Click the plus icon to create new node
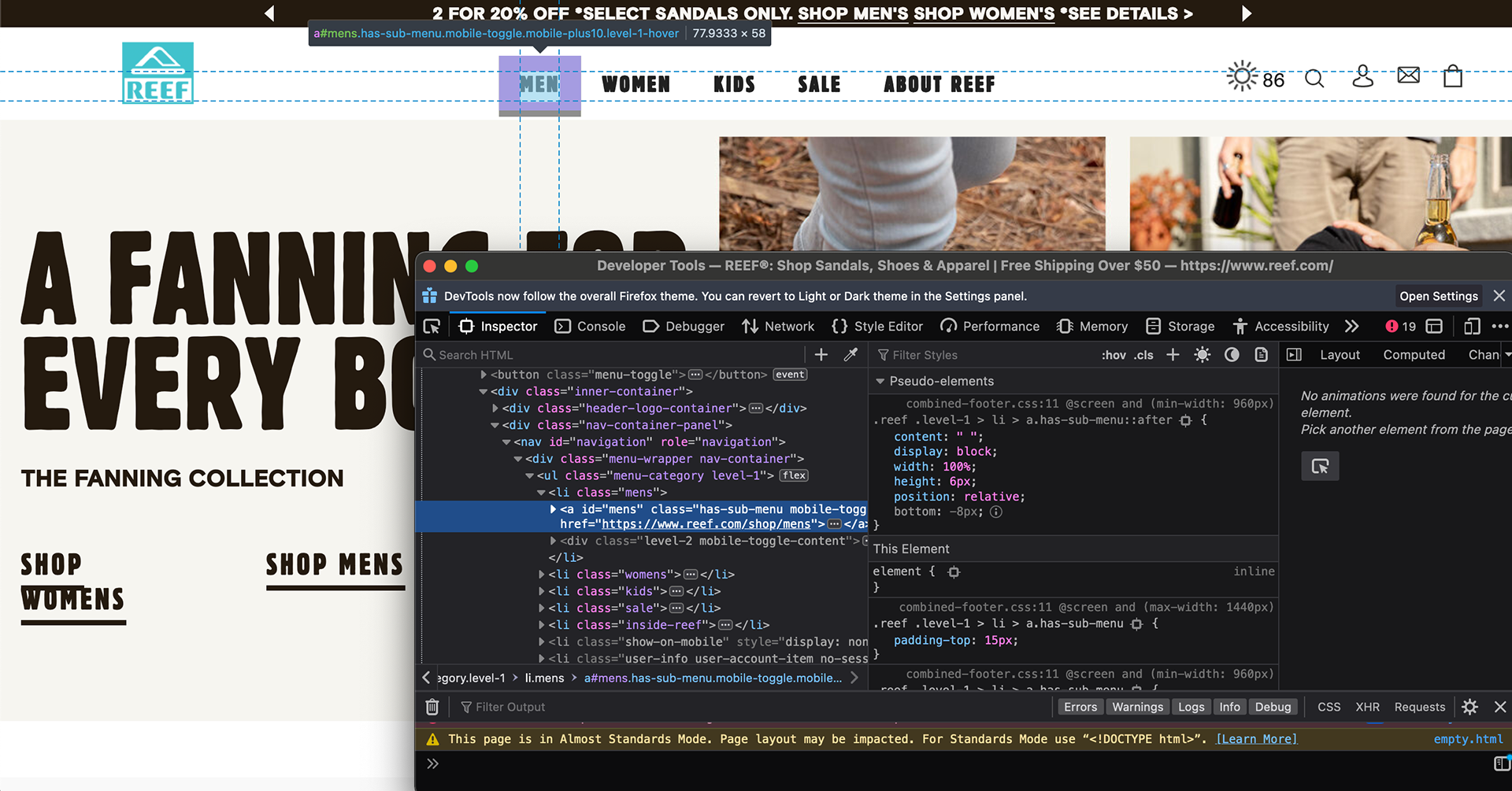Screen dimensions: 1512x791 [x=821, y=355]
